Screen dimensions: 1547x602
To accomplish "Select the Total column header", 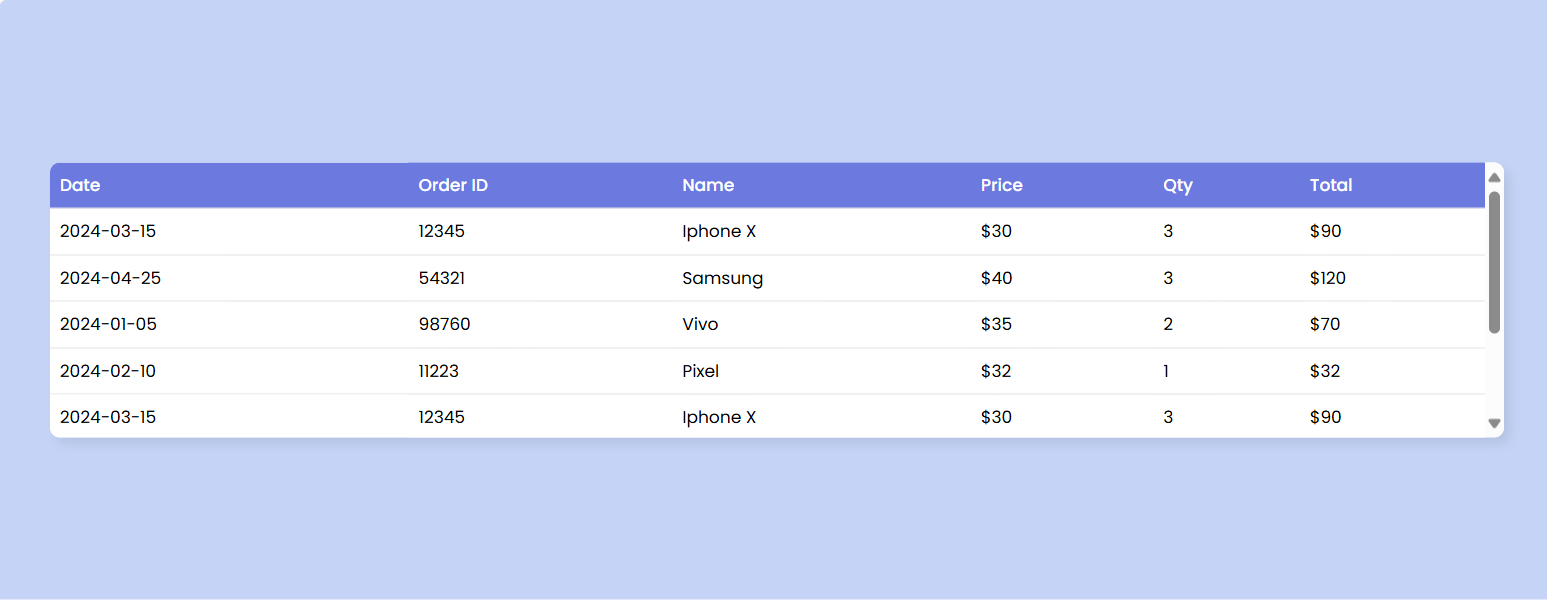I will coord(1330,185).
